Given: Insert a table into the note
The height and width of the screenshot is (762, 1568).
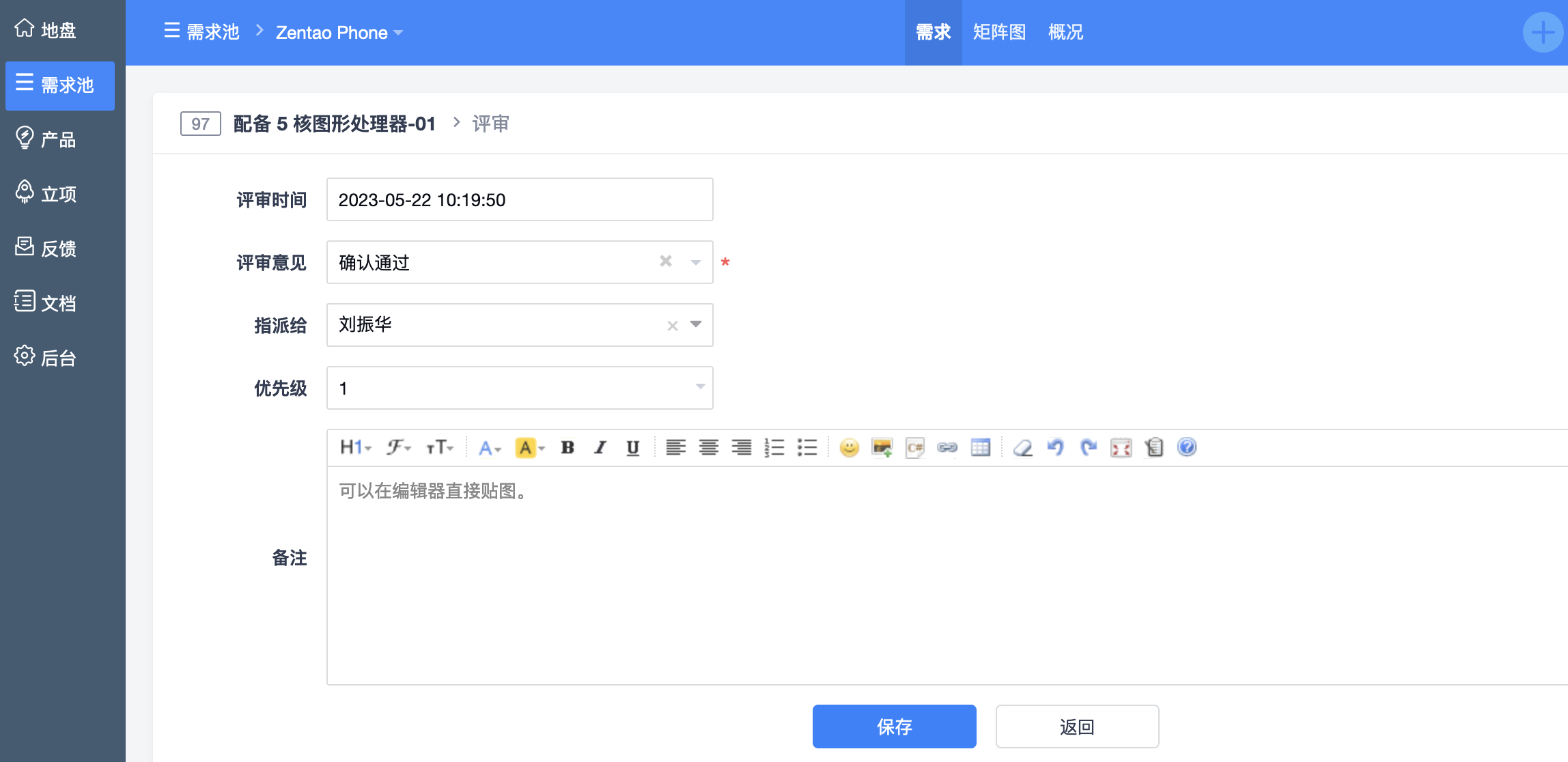Looking at the screenshot, I should 980,448.
